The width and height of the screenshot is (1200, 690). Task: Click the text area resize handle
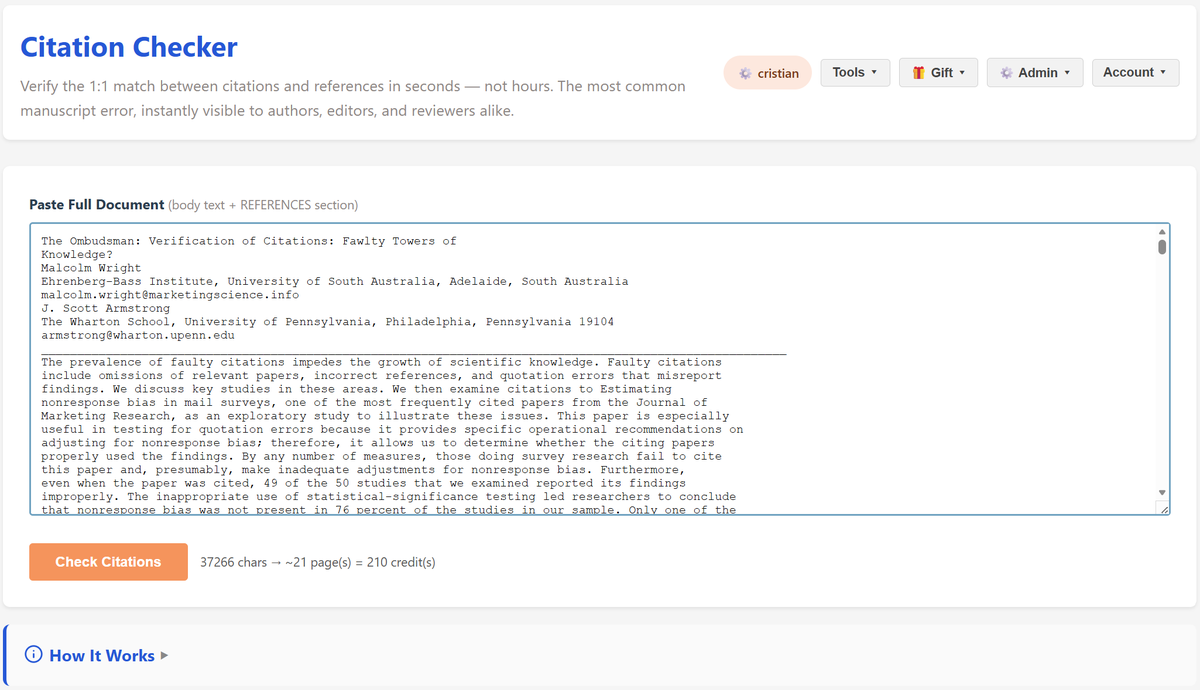(x=1162, y=509)
